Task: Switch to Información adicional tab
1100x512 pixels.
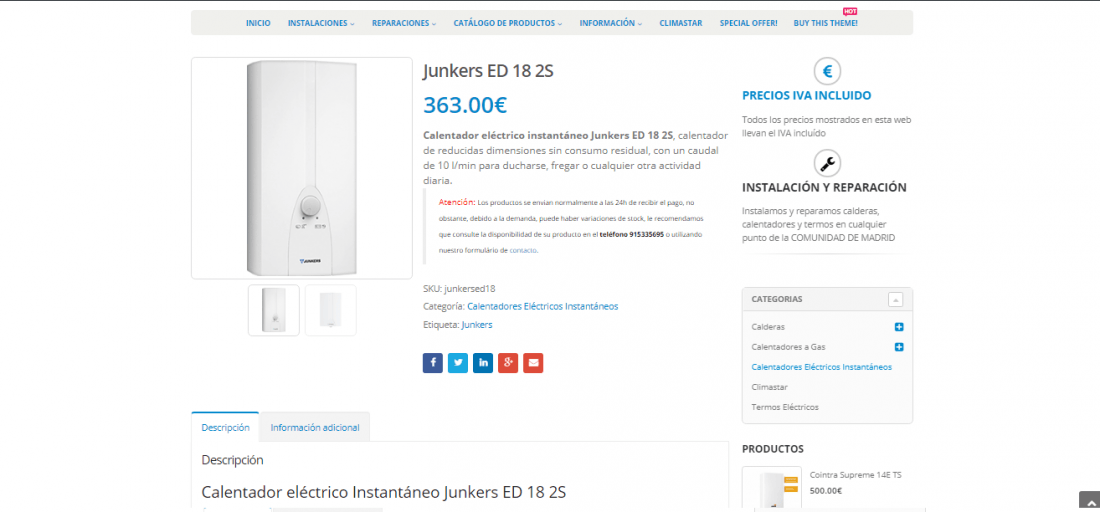Action: click(x=315, y=427)
